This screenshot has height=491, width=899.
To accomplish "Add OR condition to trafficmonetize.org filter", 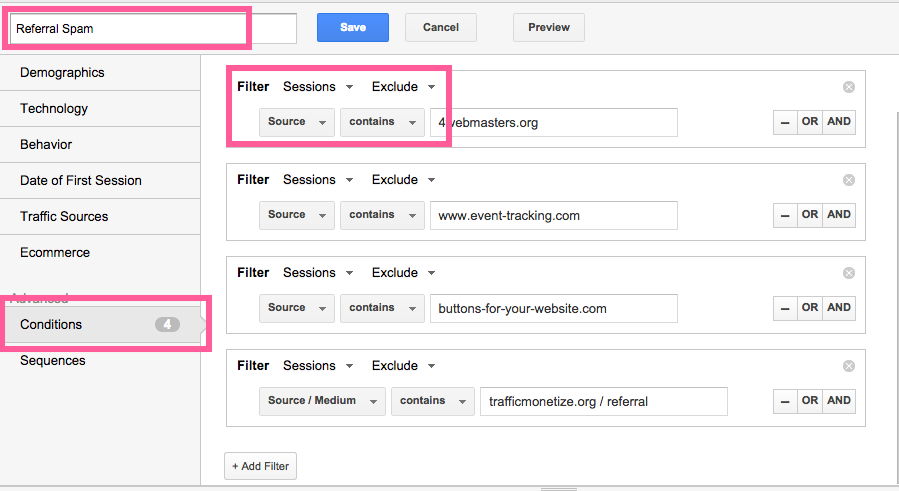I will coord(810,401).
